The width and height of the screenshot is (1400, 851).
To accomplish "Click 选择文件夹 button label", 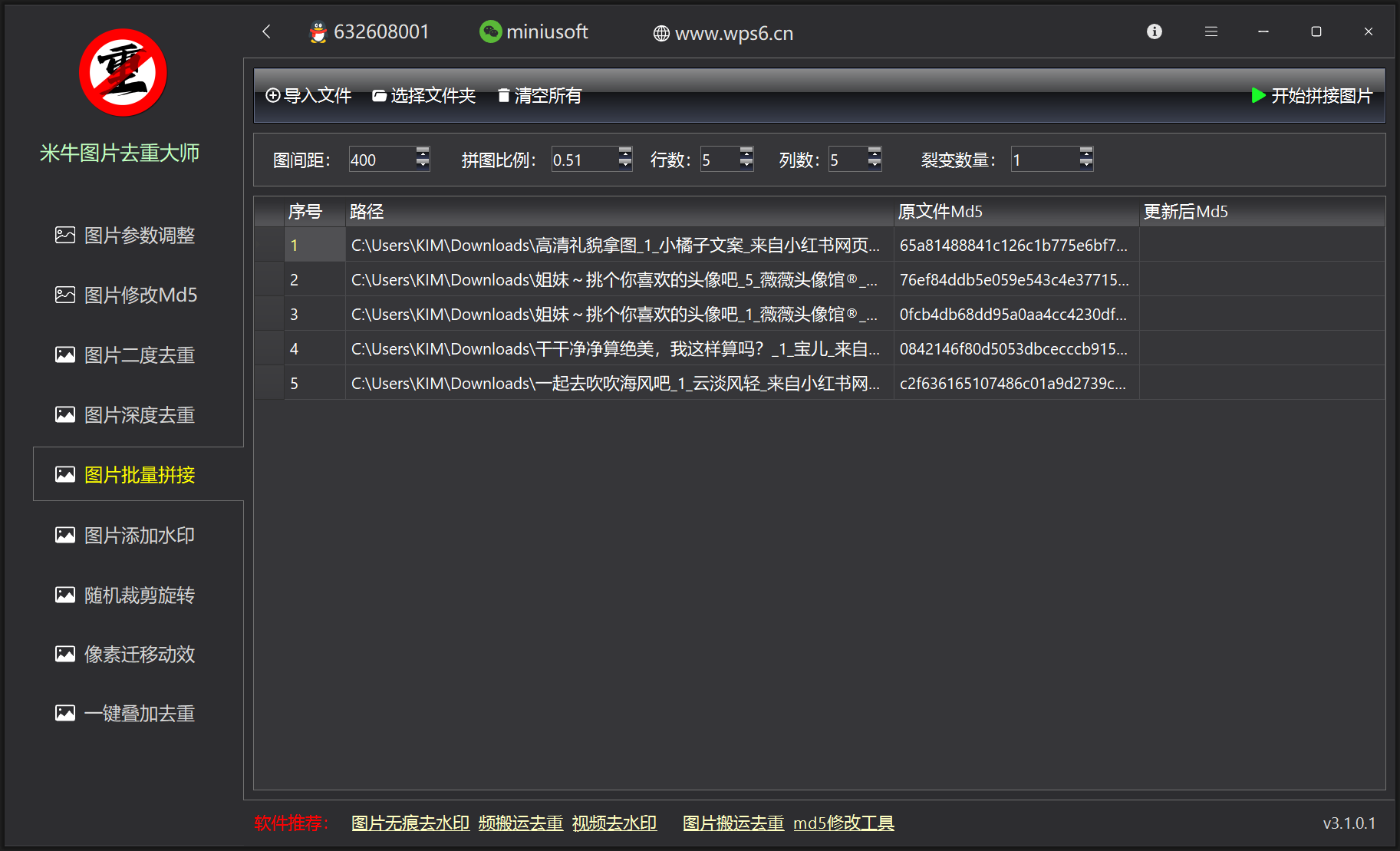I will 433,95.
